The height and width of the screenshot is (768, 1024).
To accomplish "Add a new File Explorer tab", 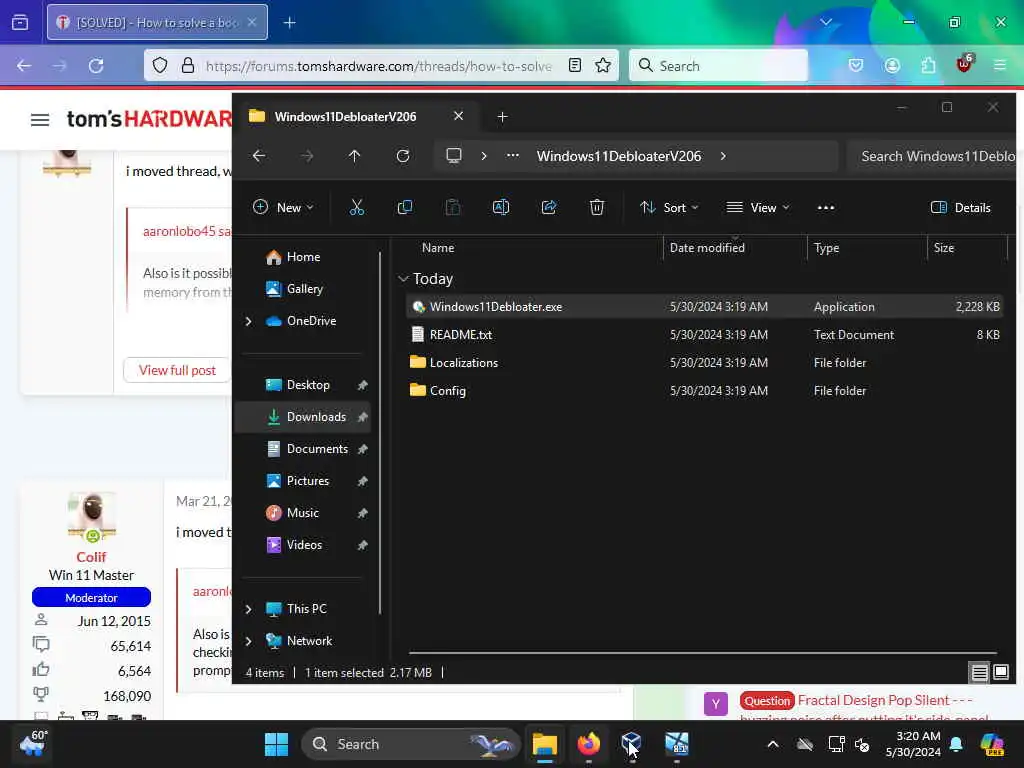I will (502, 117).
